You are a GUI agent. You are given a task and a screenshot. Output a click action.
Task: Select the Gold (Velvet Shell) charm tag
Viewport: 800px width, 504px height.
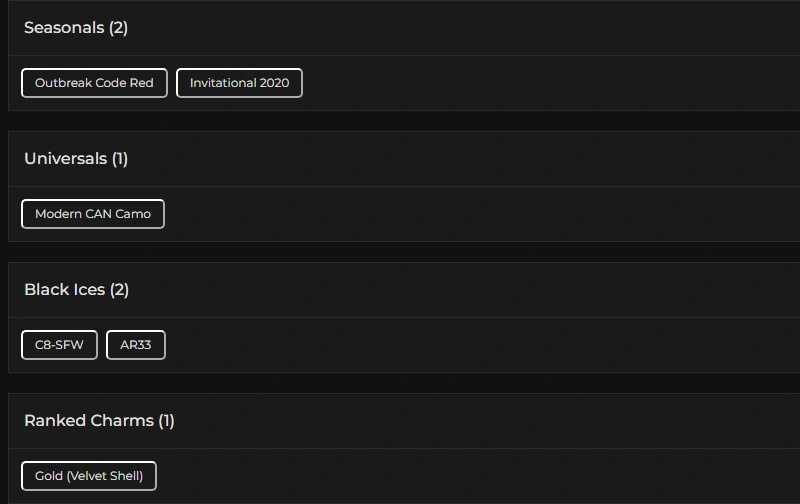(89, 476)
